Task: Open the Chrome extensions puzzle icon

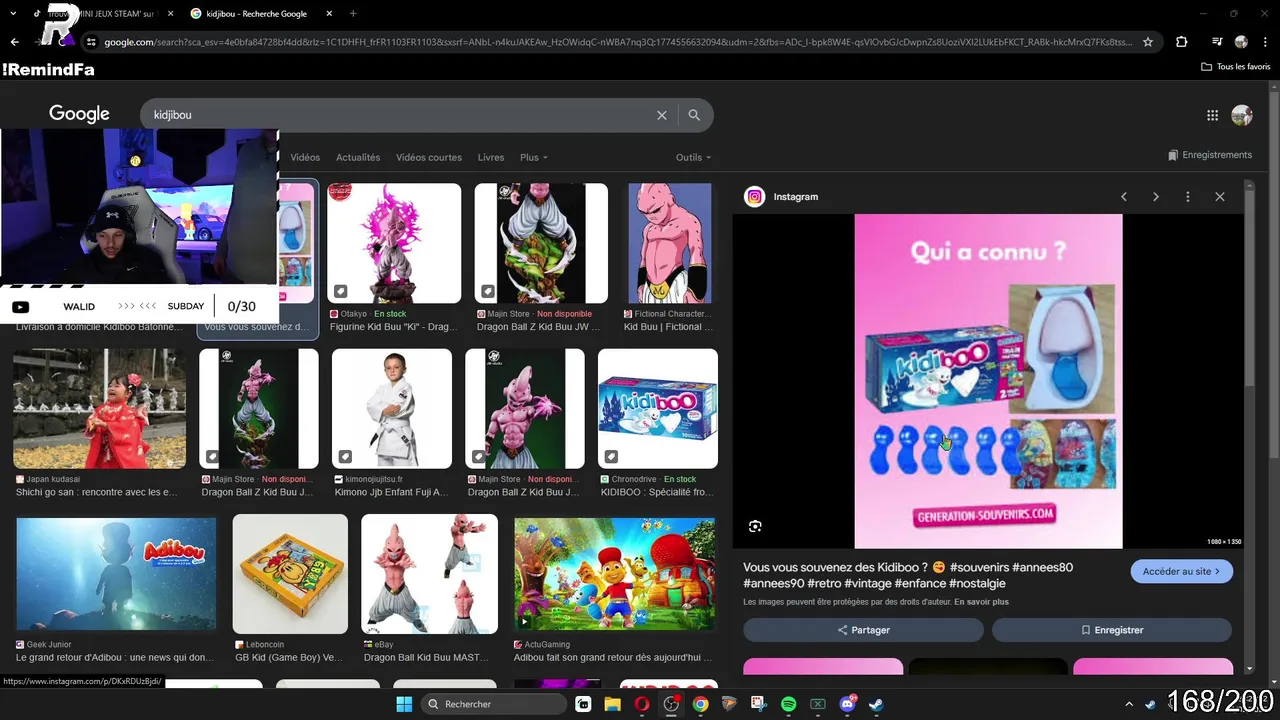Action: (x=1181, y=42)
